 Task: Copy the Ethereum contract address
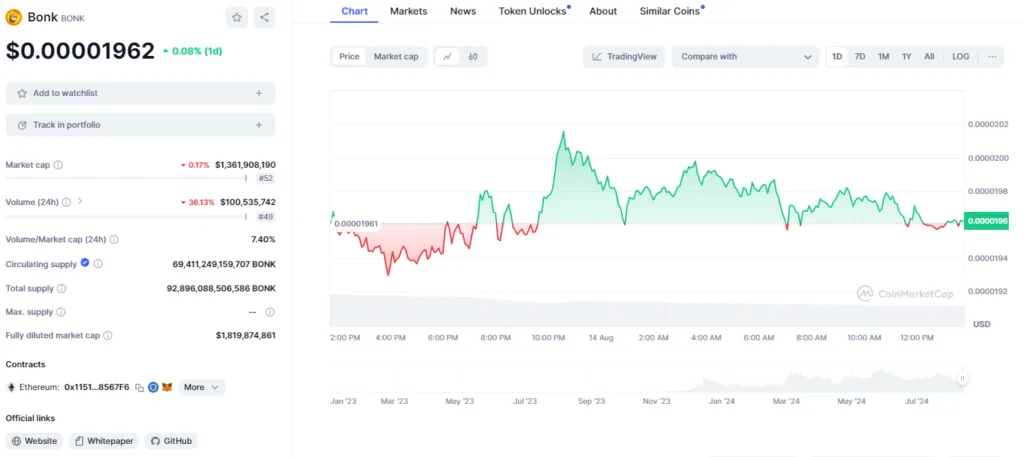[139, 387]
